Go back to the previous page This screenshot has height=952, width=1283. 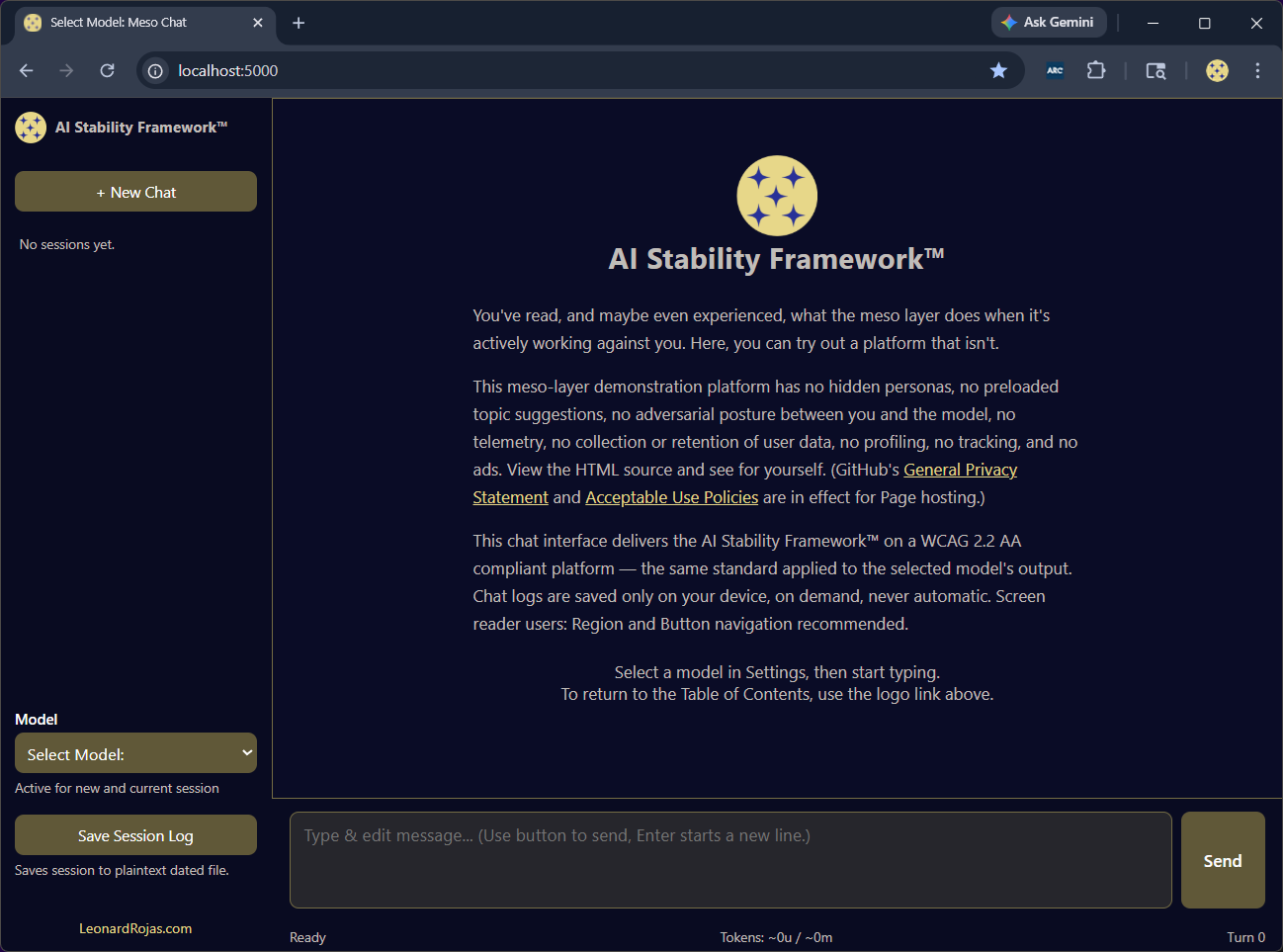(x=27, y=70)
